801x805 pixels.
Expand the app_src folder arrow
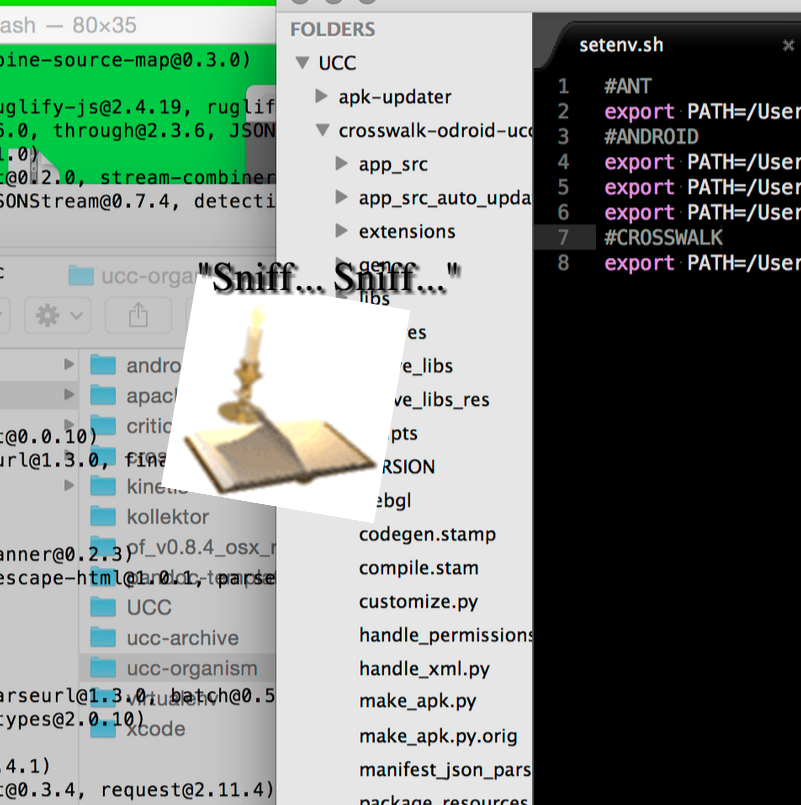pos(341,164)
